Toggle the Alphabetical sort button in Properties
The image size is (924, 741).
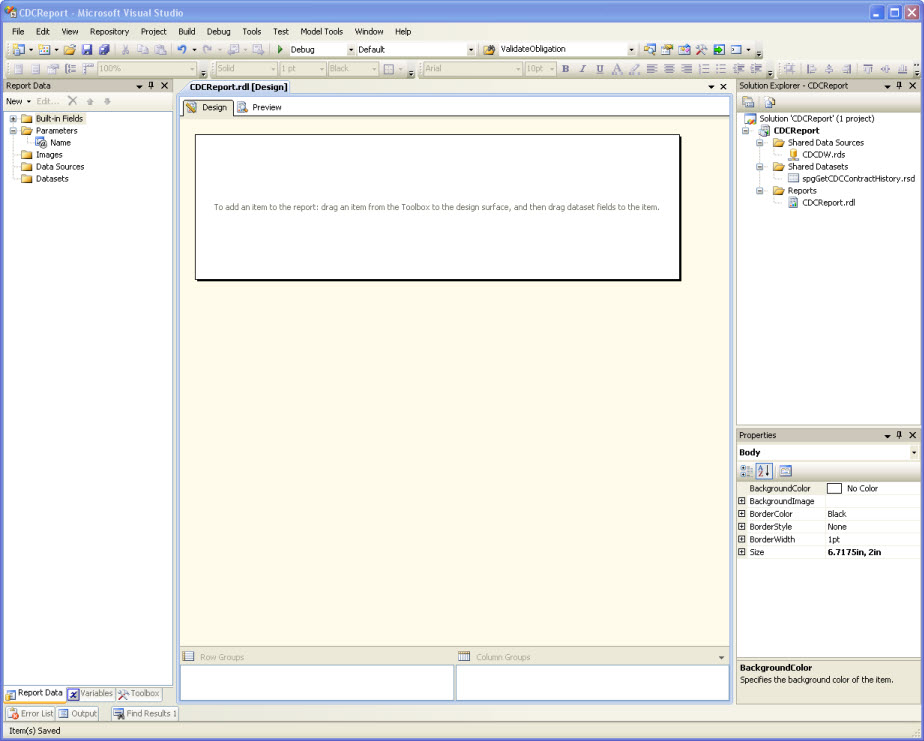click(x=764, y=471)
